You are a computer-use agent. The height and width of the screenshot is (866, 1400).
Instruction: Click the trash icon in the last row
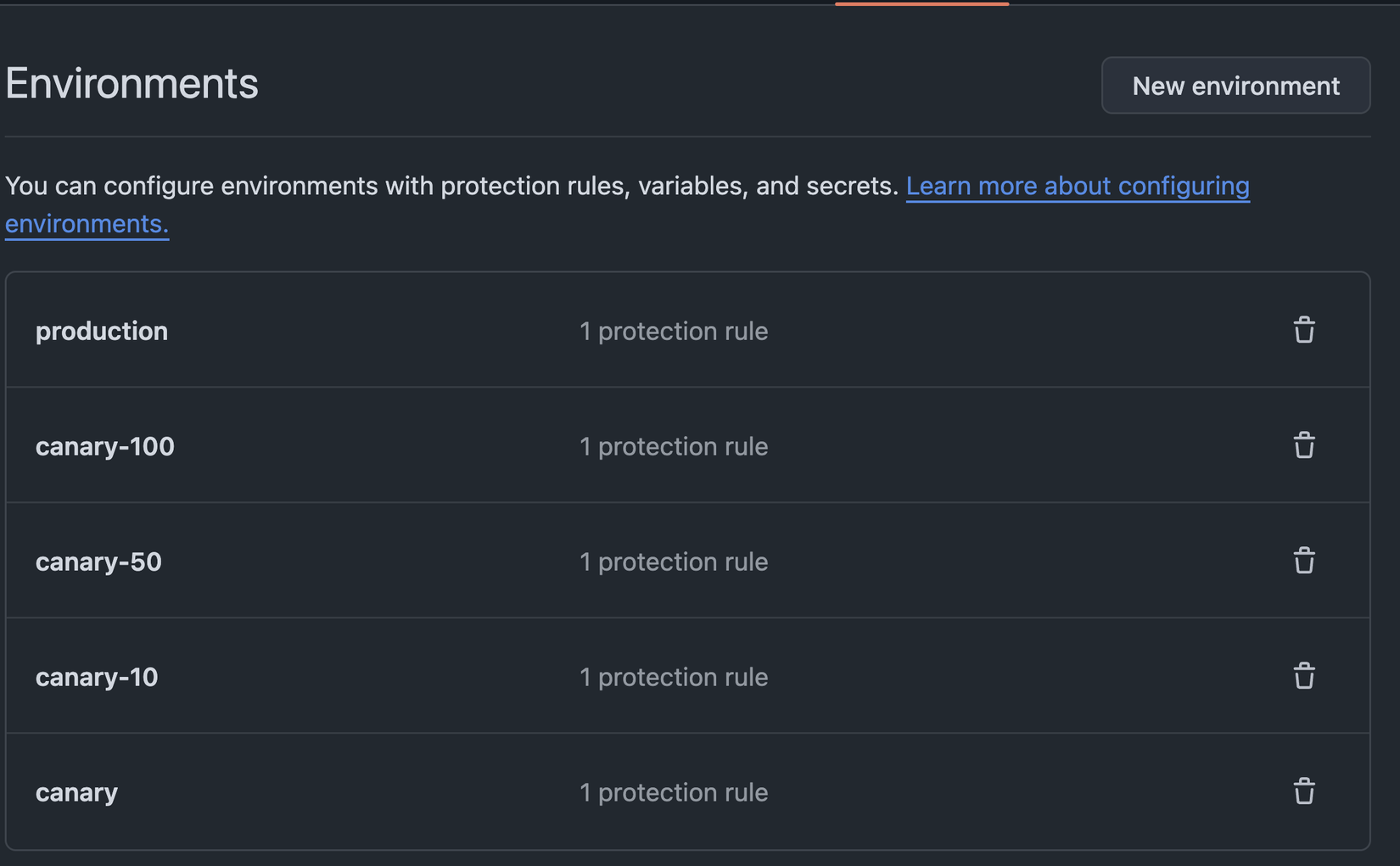coord(1304,791)
